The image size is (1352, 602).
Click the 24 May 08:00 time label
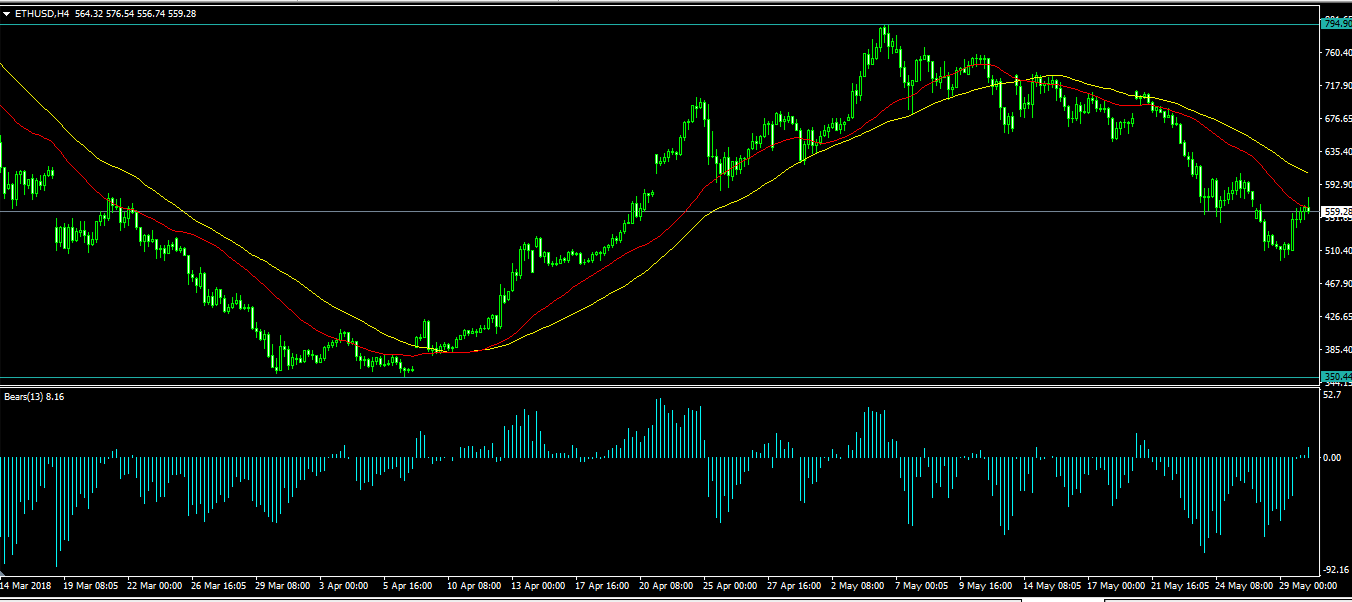[x=1244, y=585]
